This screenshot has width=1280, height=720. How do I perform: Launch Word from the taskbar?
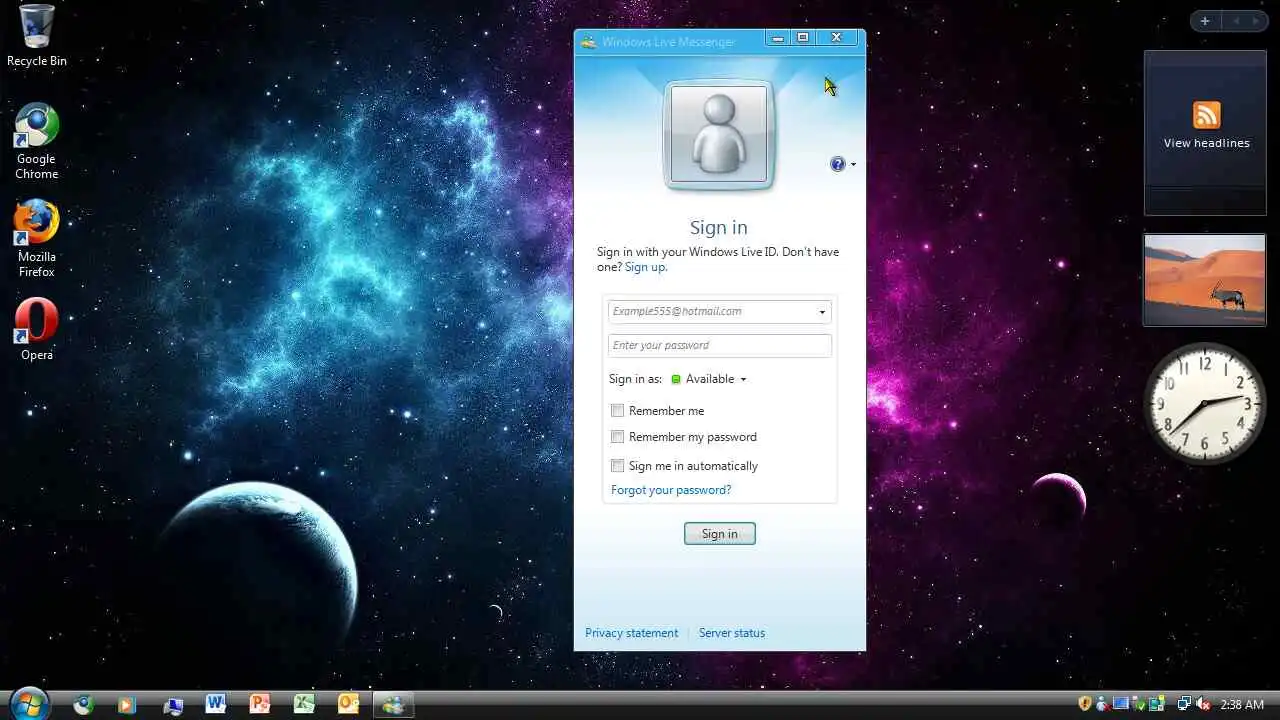pos(216,704)
